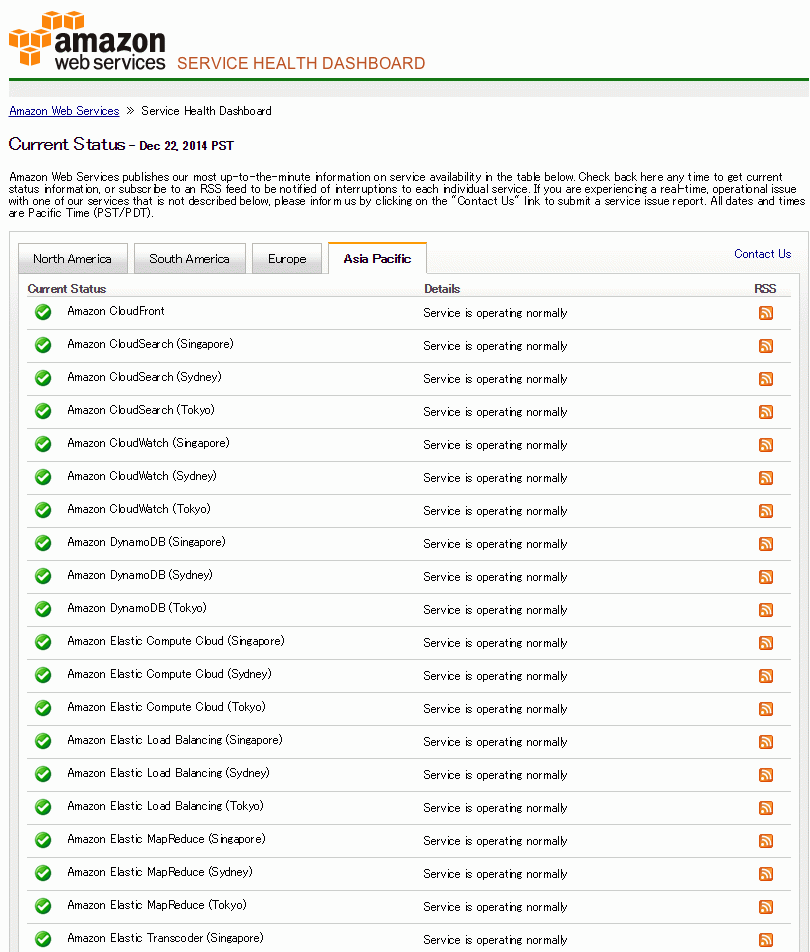810x952 pixels.
Task: Click the Amazon DynamoDB (Singapore) service name
Action: [146, 542]
